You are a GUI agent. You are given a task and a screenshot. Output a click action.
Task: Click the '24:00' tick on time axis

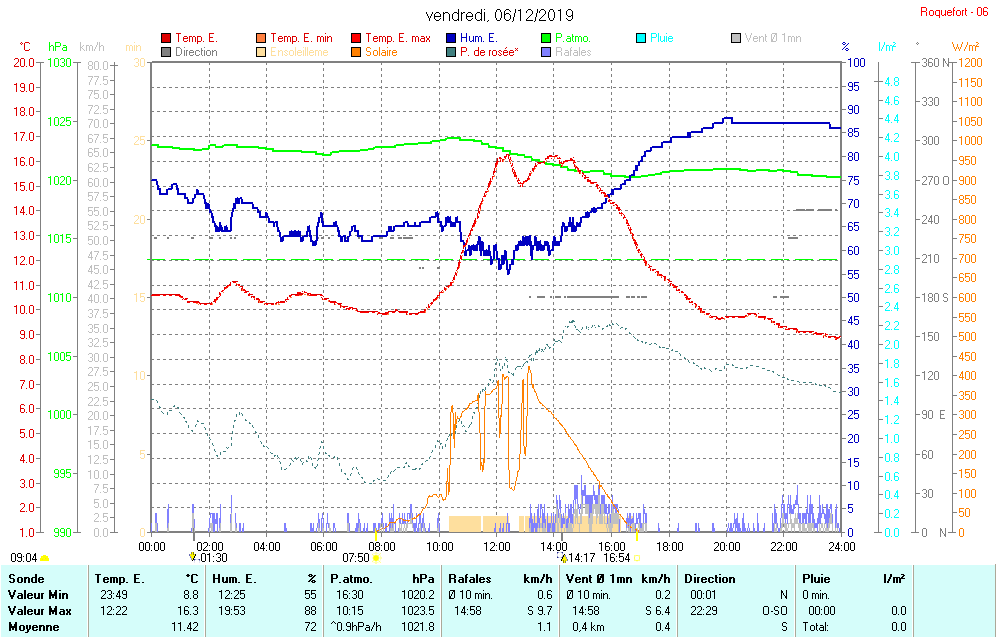tap(842, 546)
